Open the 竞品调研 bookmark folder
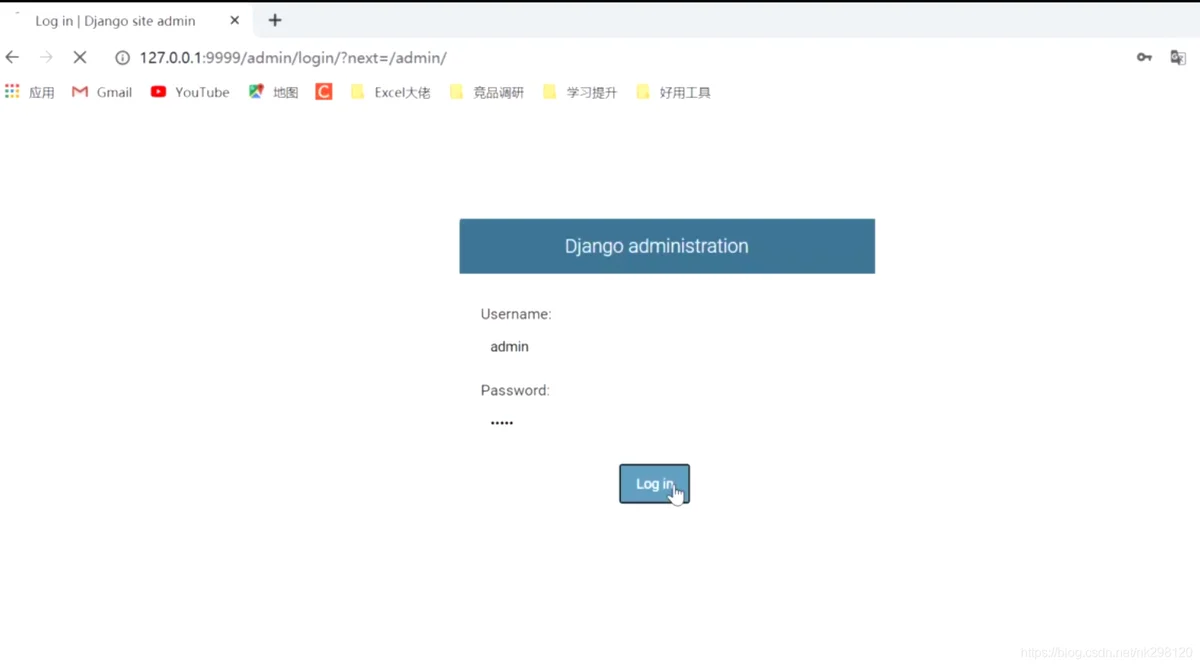The width and height of the screenshot is (1200, 667). pos(487,92)
